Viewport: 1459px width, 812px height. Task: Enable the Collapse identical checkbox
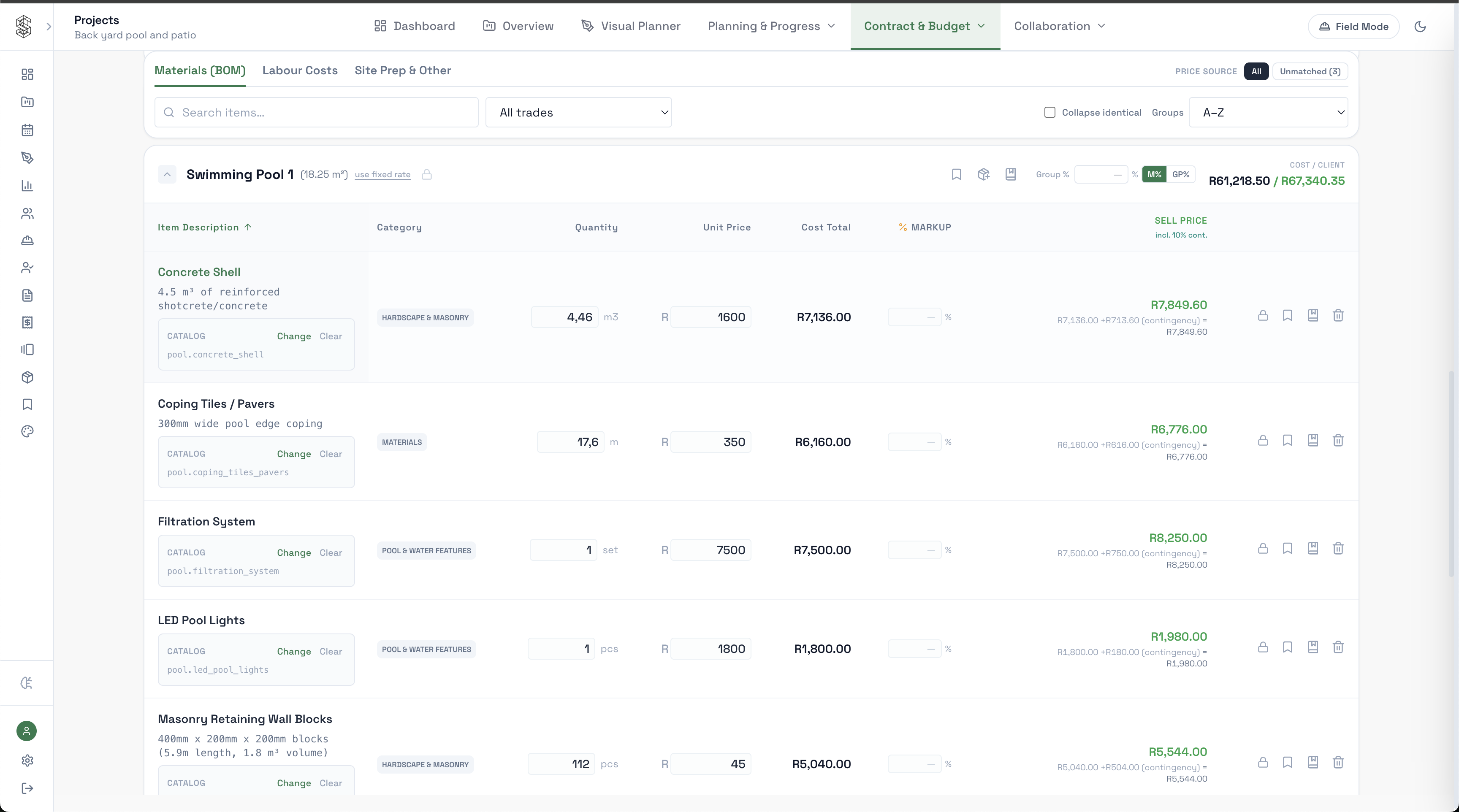point(1050,112)
